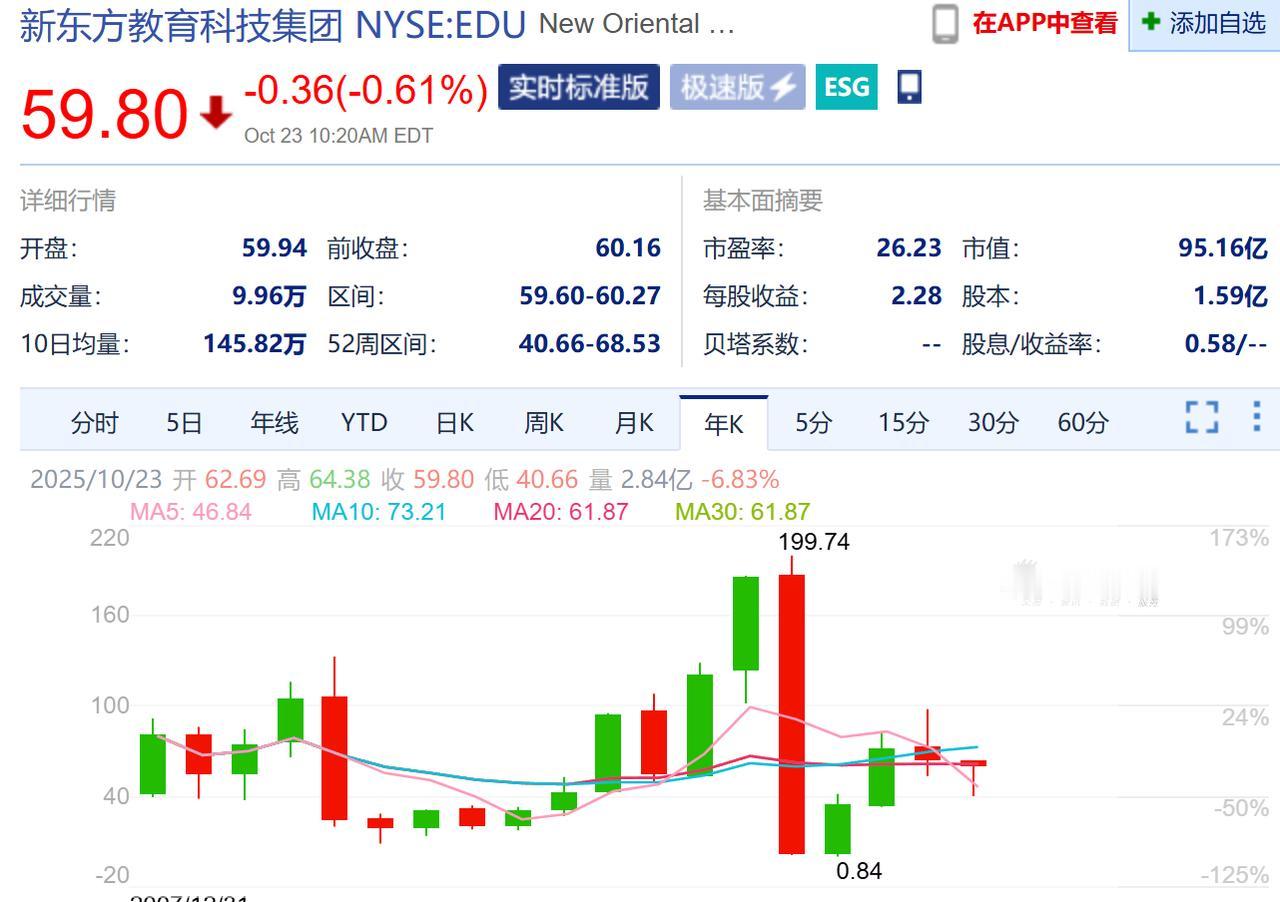The height and width of the screenshot is (902, 1280).
Task: Select the 30分 chart tab
Action: (993, 423)
